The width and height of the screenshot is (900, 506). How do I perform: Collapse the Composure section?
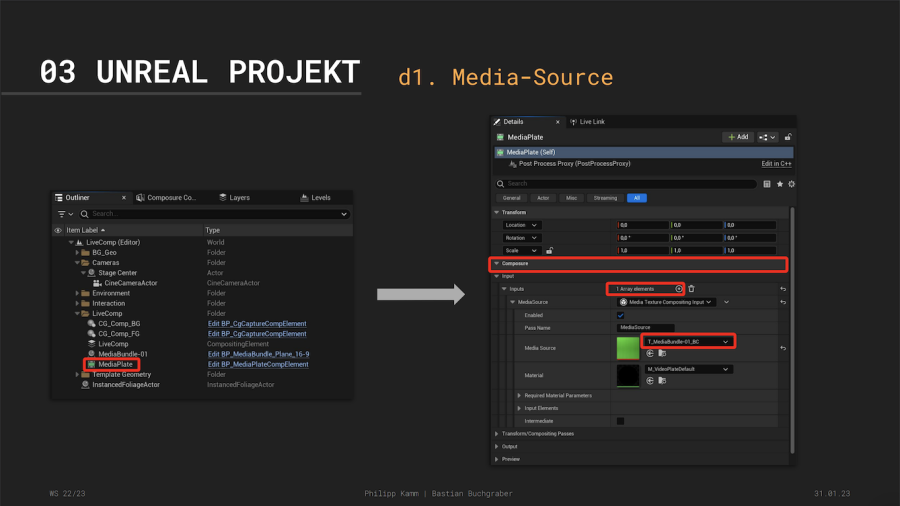(x=496, y=264)
